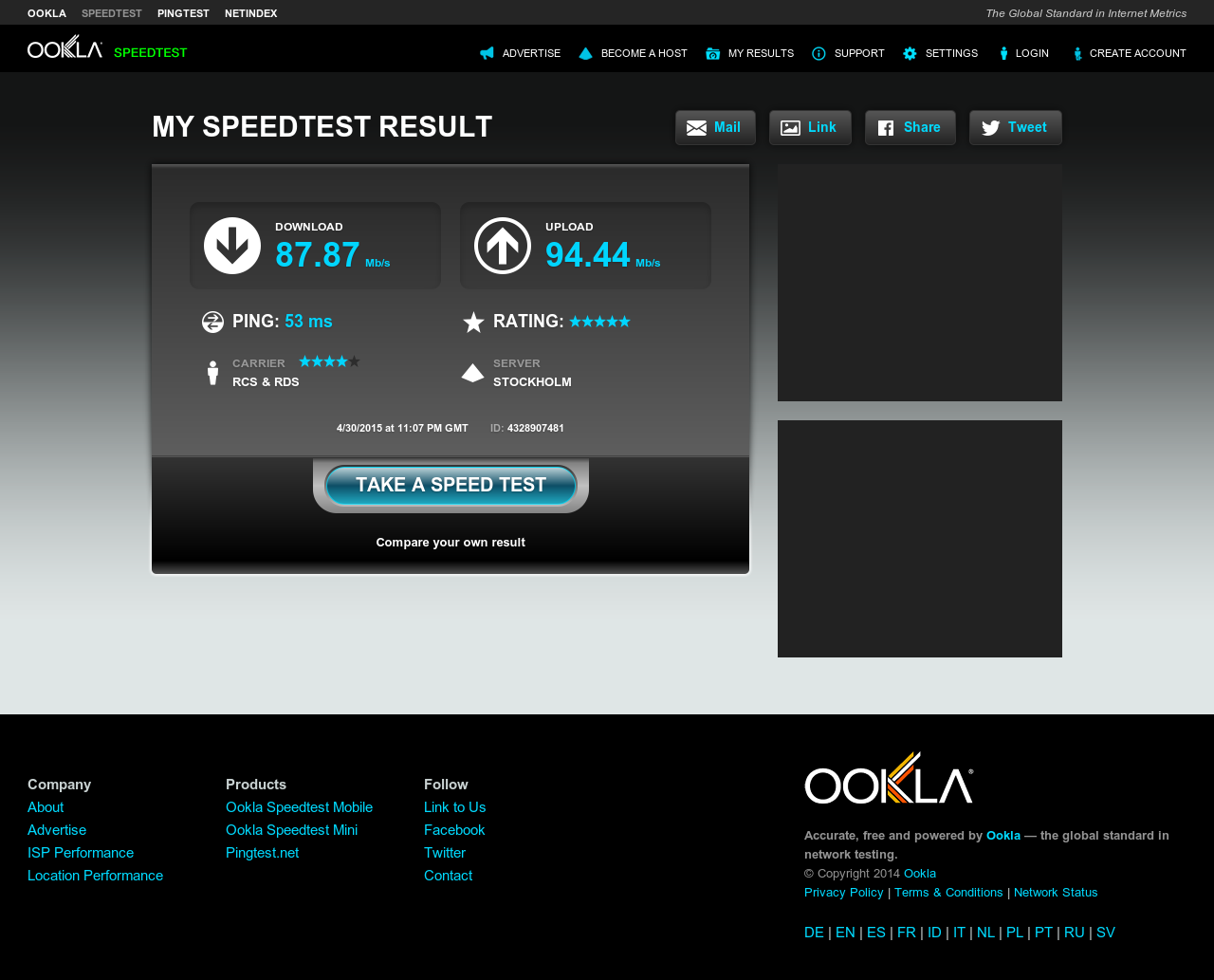Open the Twitter footer link
This screenshot has height=980, width=1214.
point(445,853)
